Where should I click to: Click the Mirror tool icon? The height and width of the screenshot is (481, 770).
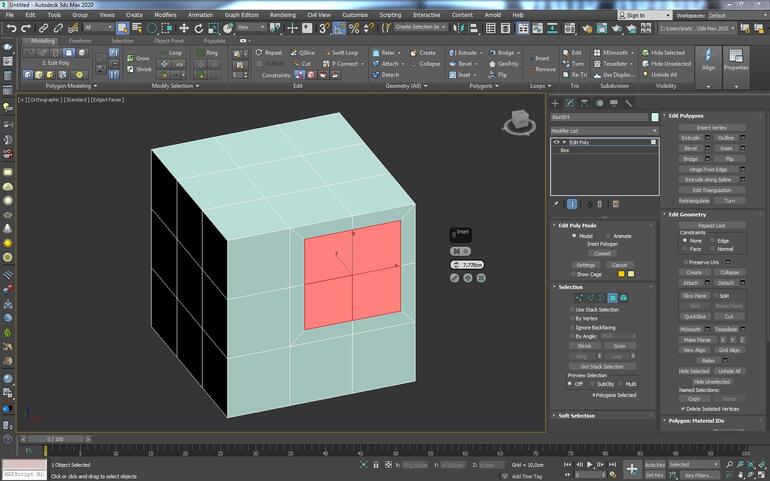[x=458, y=28]
